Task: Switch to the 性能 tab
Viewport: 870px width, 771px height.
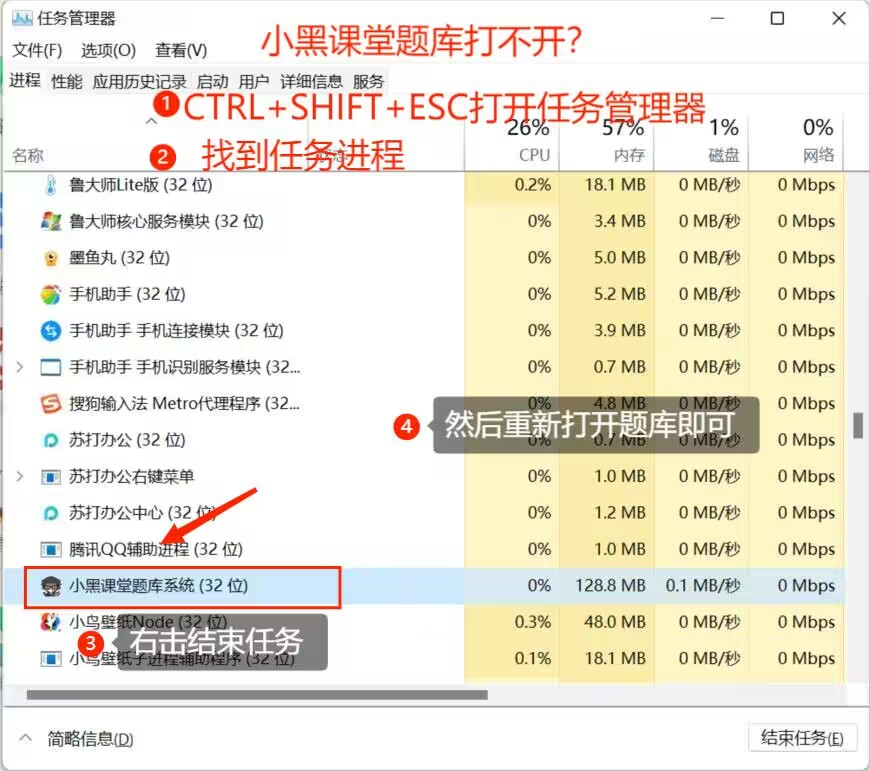Action: [x=67, y=82]
